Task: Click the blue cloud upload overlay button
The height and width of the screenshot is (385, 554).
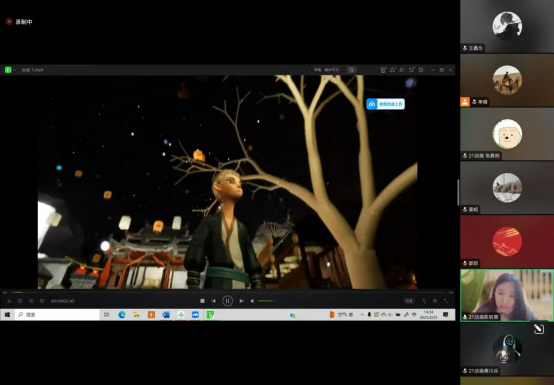Action: tap(385, 104)
